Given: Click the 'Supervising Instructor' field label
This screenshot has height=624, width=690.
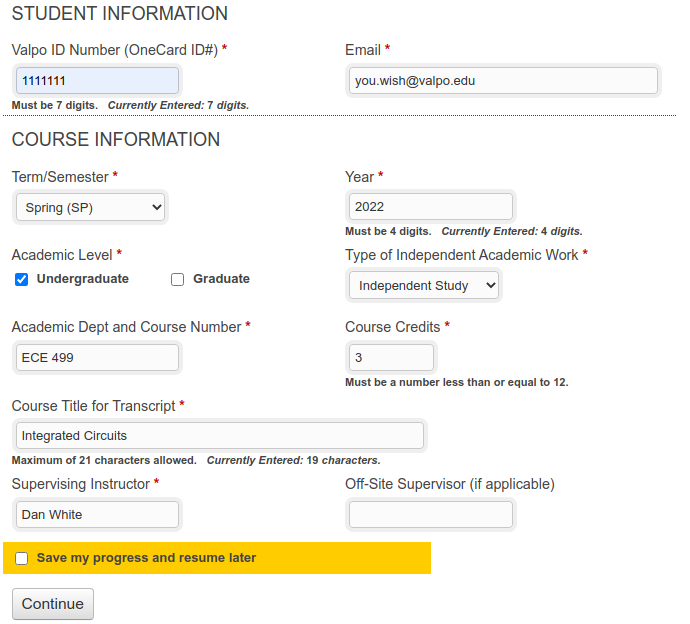Looking at the screenshot, I should coord(81,484).
